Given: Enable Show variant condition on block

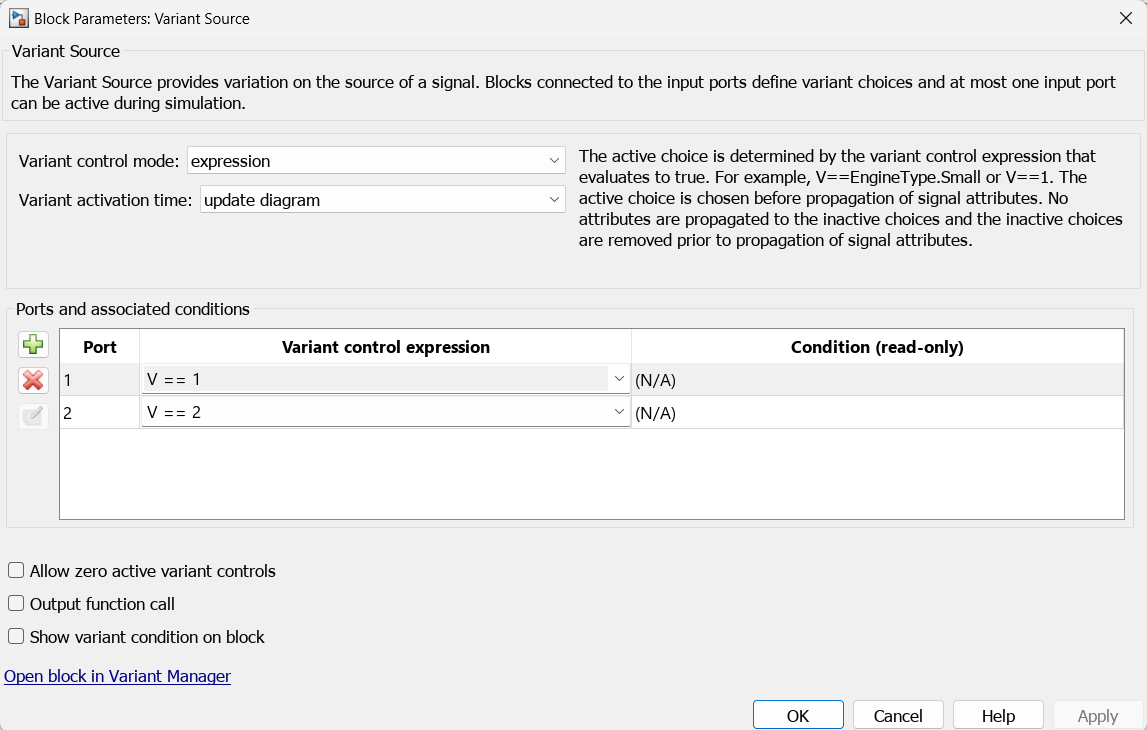Looking at the screenshot, I should click(15, 637).
